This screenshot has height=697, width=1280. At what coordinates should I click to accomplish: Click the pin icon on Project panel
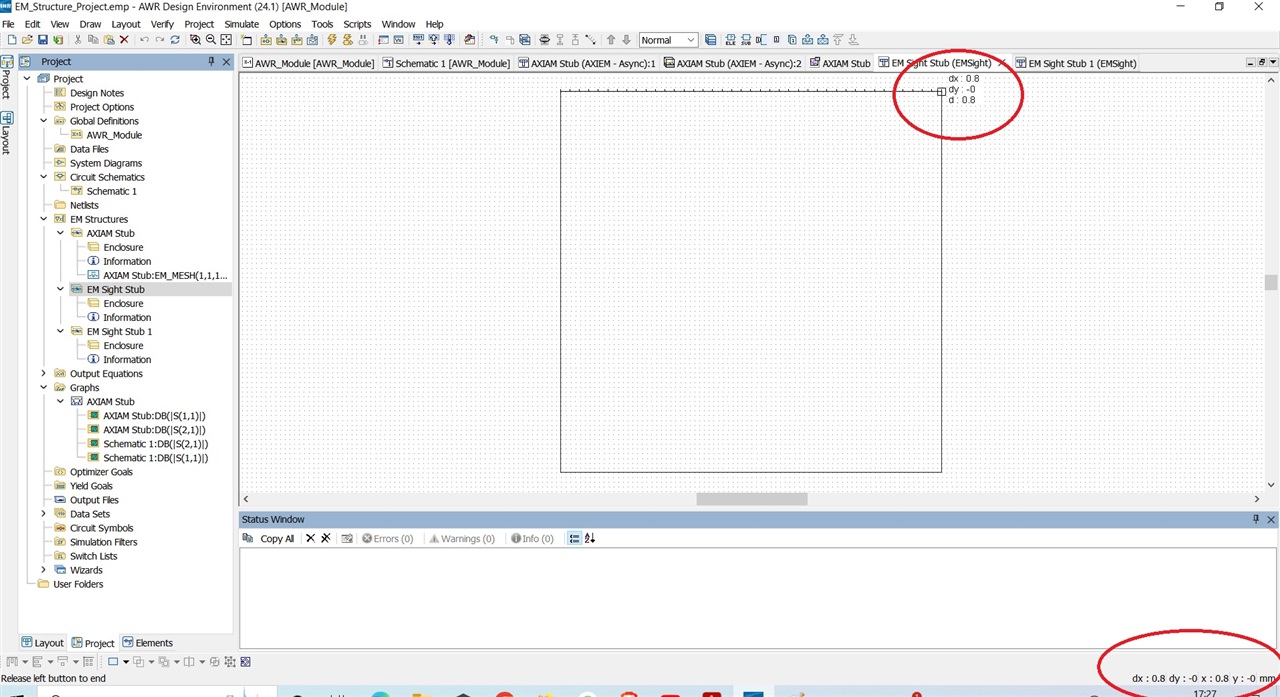pos(211,62)
